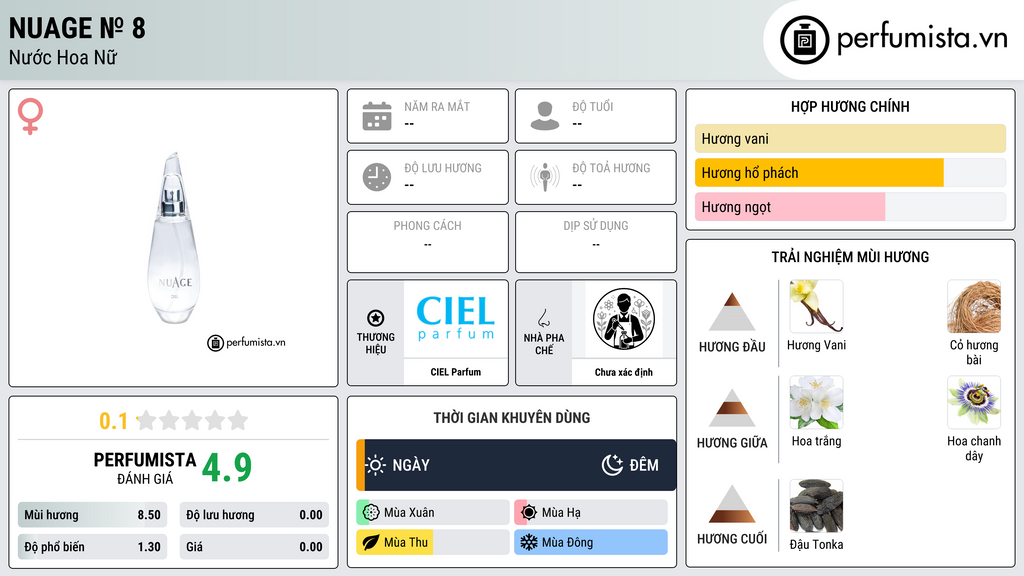
Task: Click the top-note pyramid icon above Hương đầu
Action: click(x=732, y=312)
